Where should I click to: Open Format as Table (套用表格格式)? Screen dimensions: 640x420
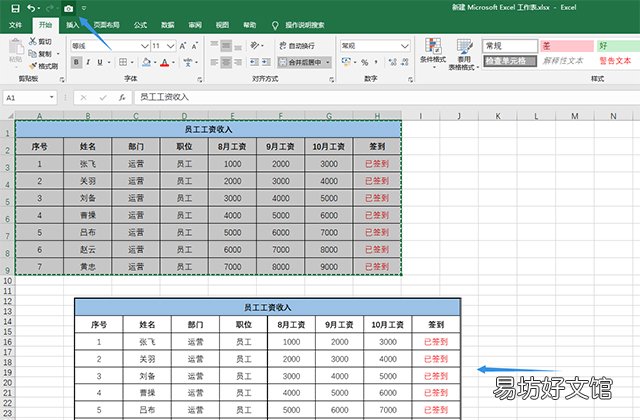click(464, 54)
